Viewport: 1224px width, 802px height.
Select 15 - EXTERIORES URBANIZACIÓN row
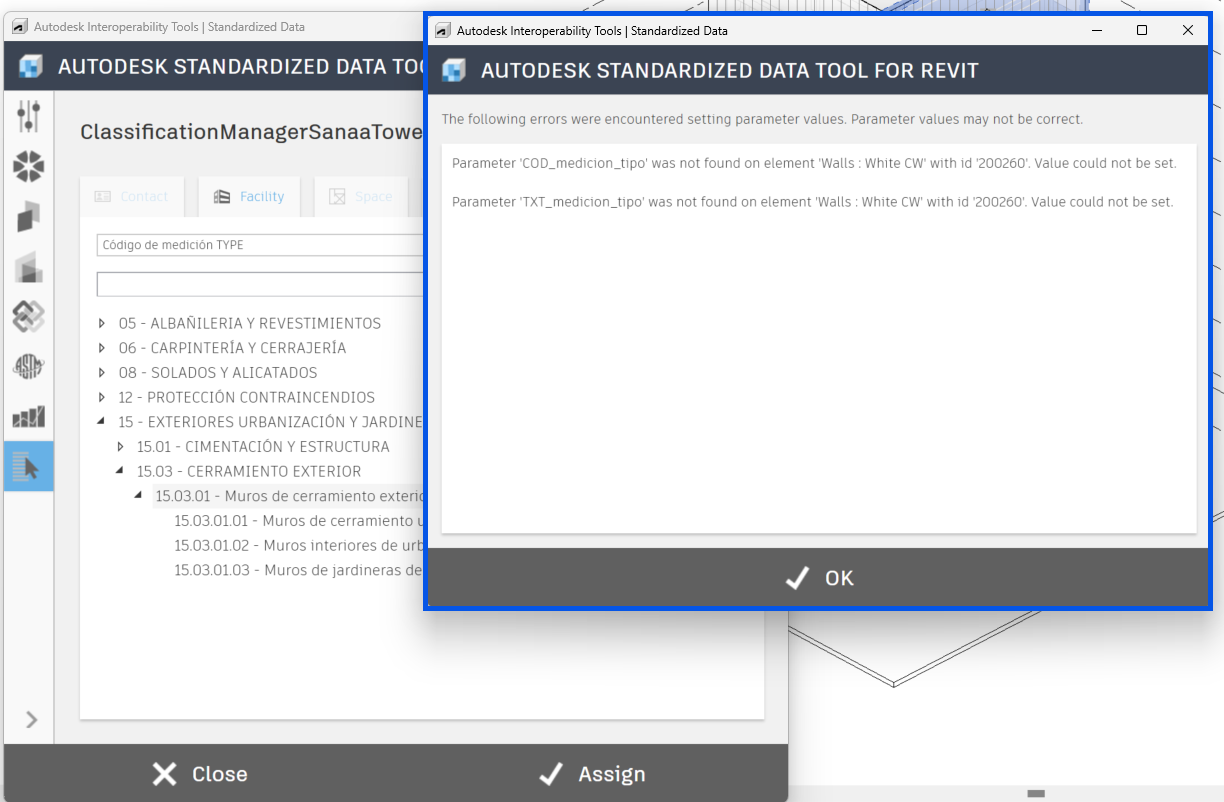point(271,422)
